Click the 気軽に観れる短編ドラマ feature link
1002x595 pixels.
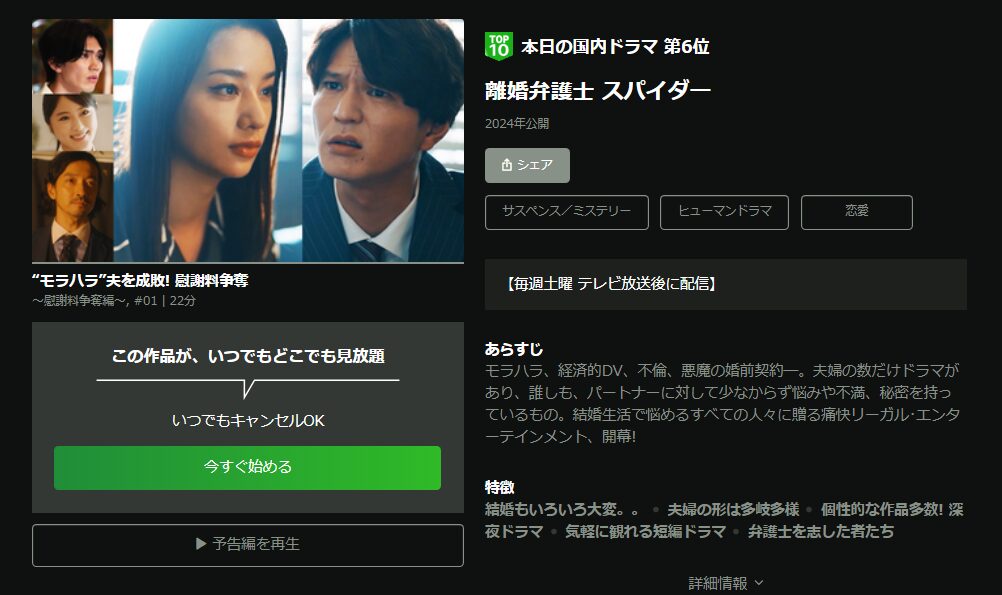(645, 531)
